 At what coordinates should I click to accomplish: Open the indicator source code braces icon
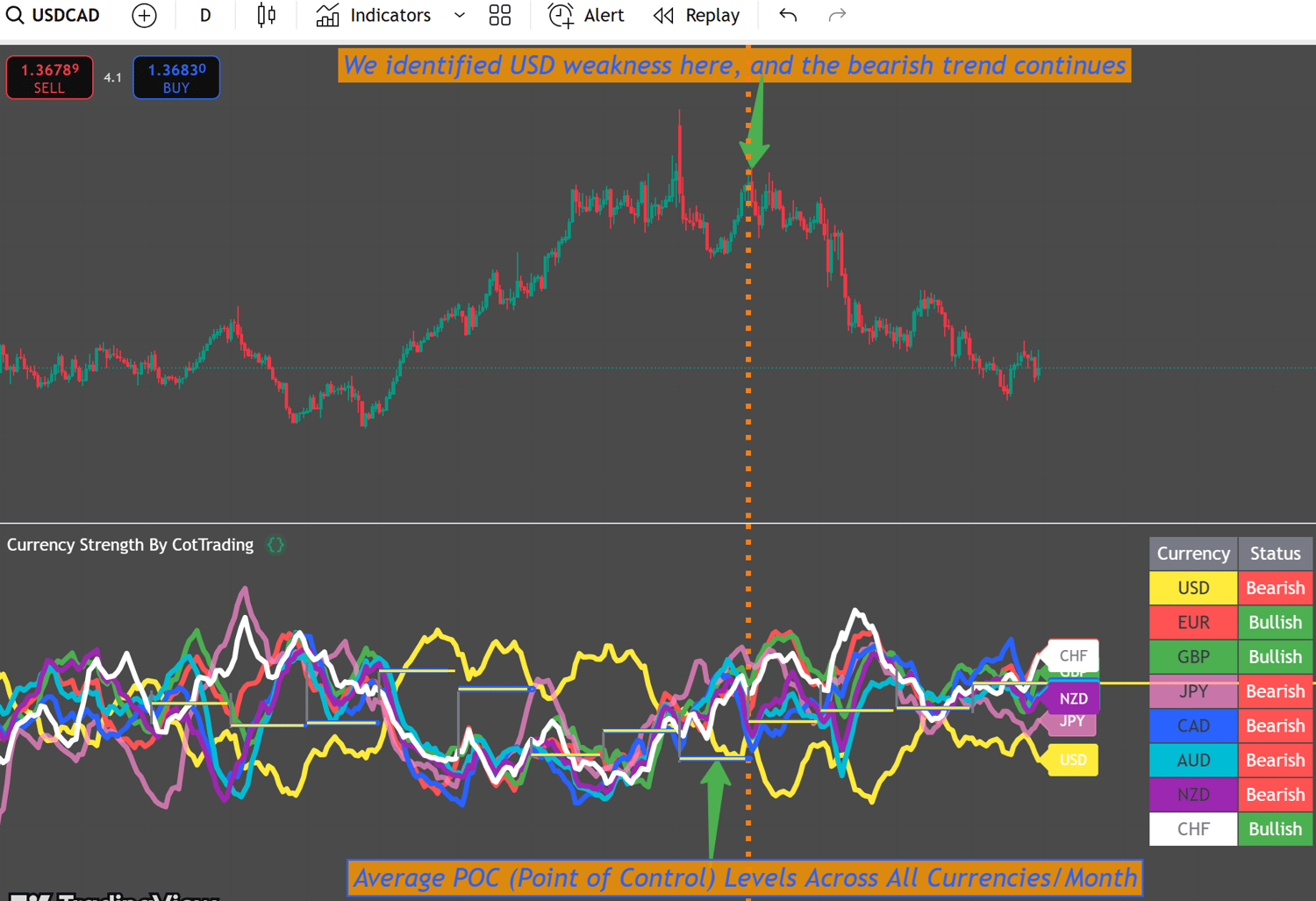(x=276, y=545)
